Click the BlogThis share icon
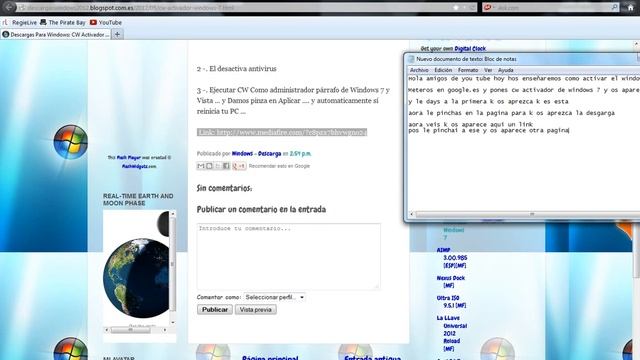This screenshot has width=640, height=360. click(x=209, y=166)
